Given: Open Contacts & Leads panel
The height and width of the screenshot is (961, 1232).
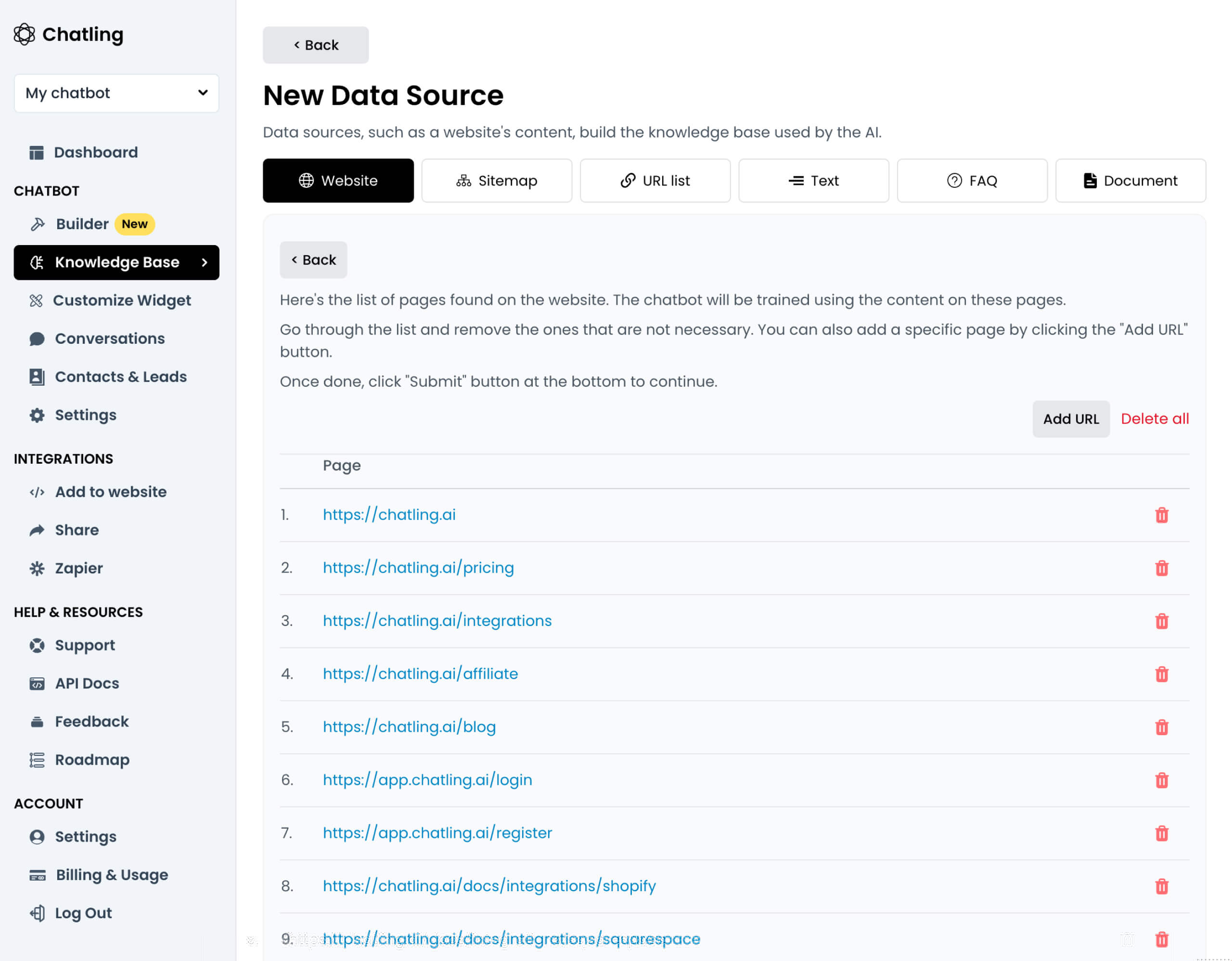Looking at the screenshot, I should (x=121, y=377).
